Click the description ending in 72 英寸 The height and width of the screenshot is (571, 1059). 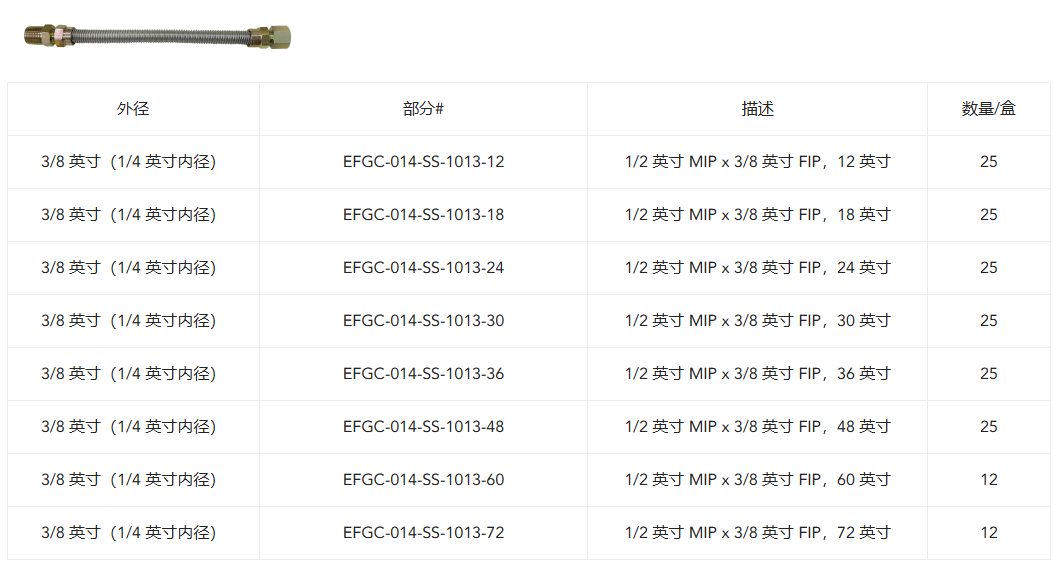758,533
